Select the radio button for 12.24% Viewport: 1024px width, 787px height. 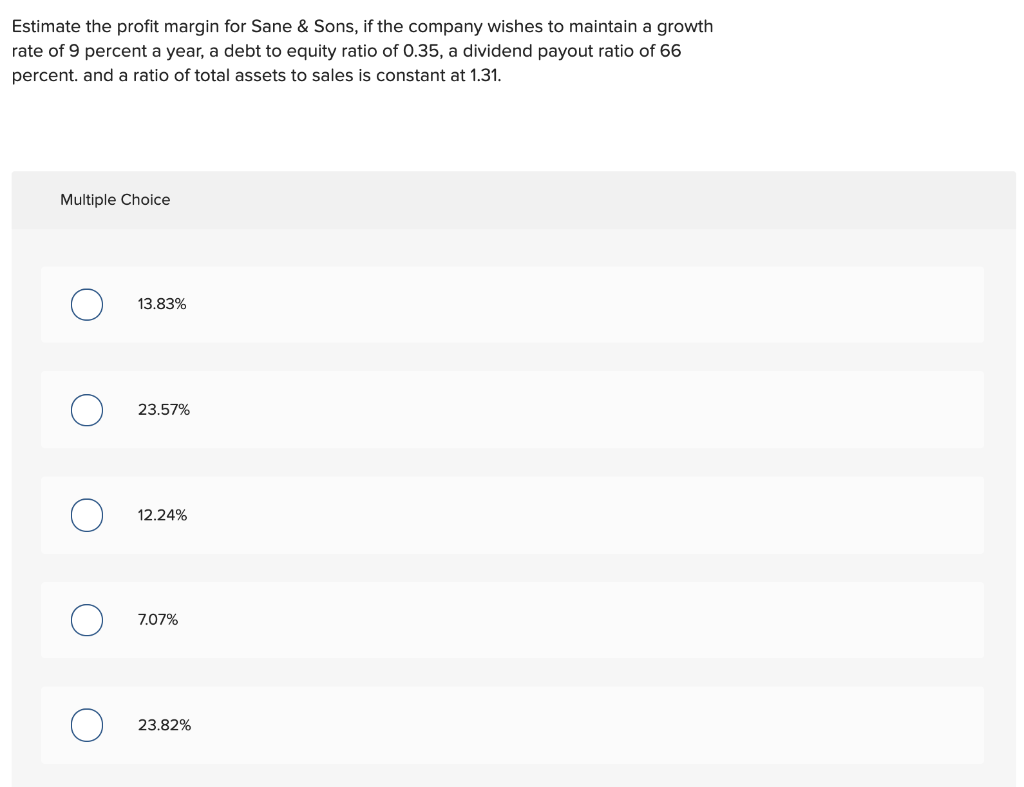[86, 515]
